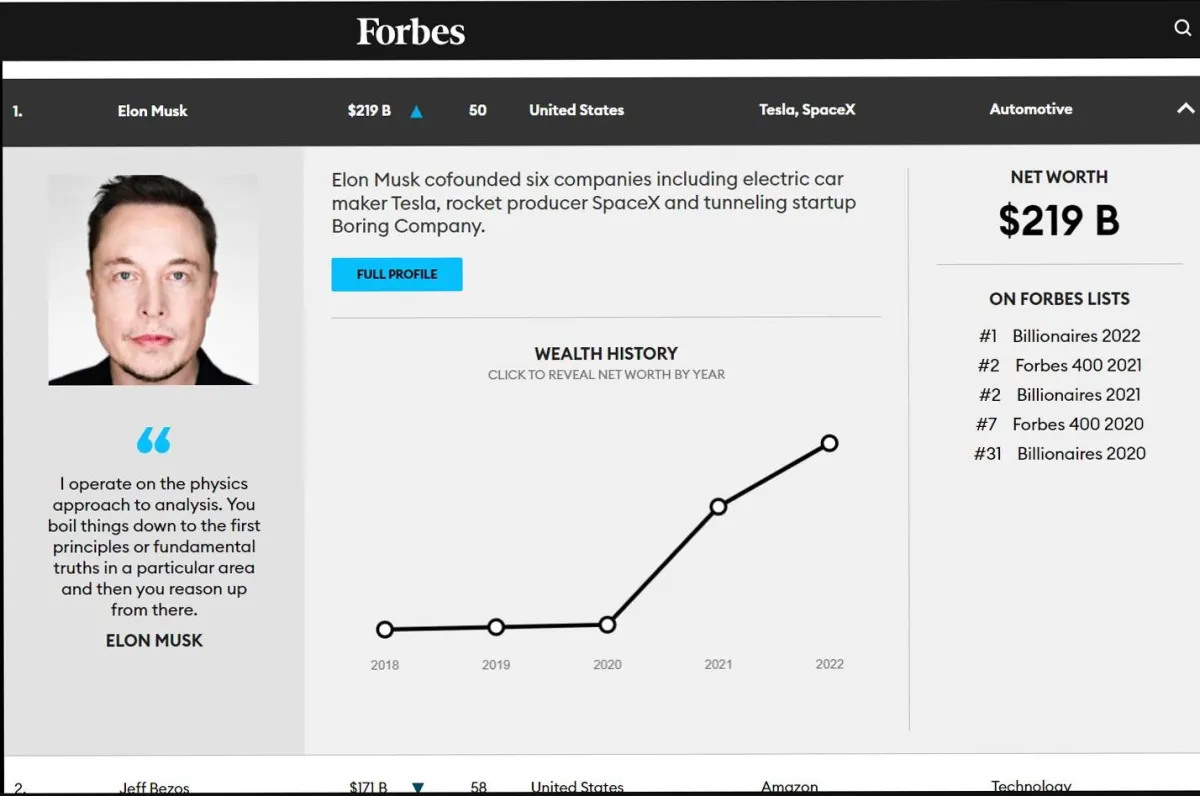Reveal net worth at 2019 data point
1200x796 pixels.
pos(496,627)
